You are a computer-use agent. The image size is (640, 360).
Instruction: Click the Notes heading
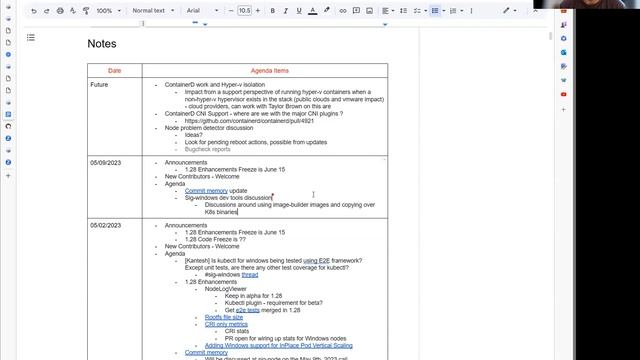click(x=102, y=44)
